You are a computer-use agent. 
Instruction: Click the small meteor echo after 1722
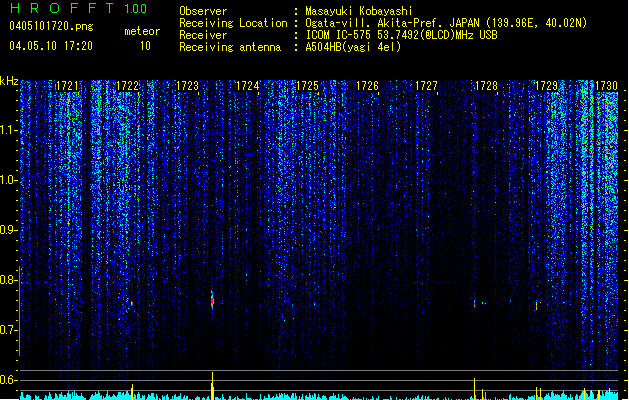click(x=131, y=303)
